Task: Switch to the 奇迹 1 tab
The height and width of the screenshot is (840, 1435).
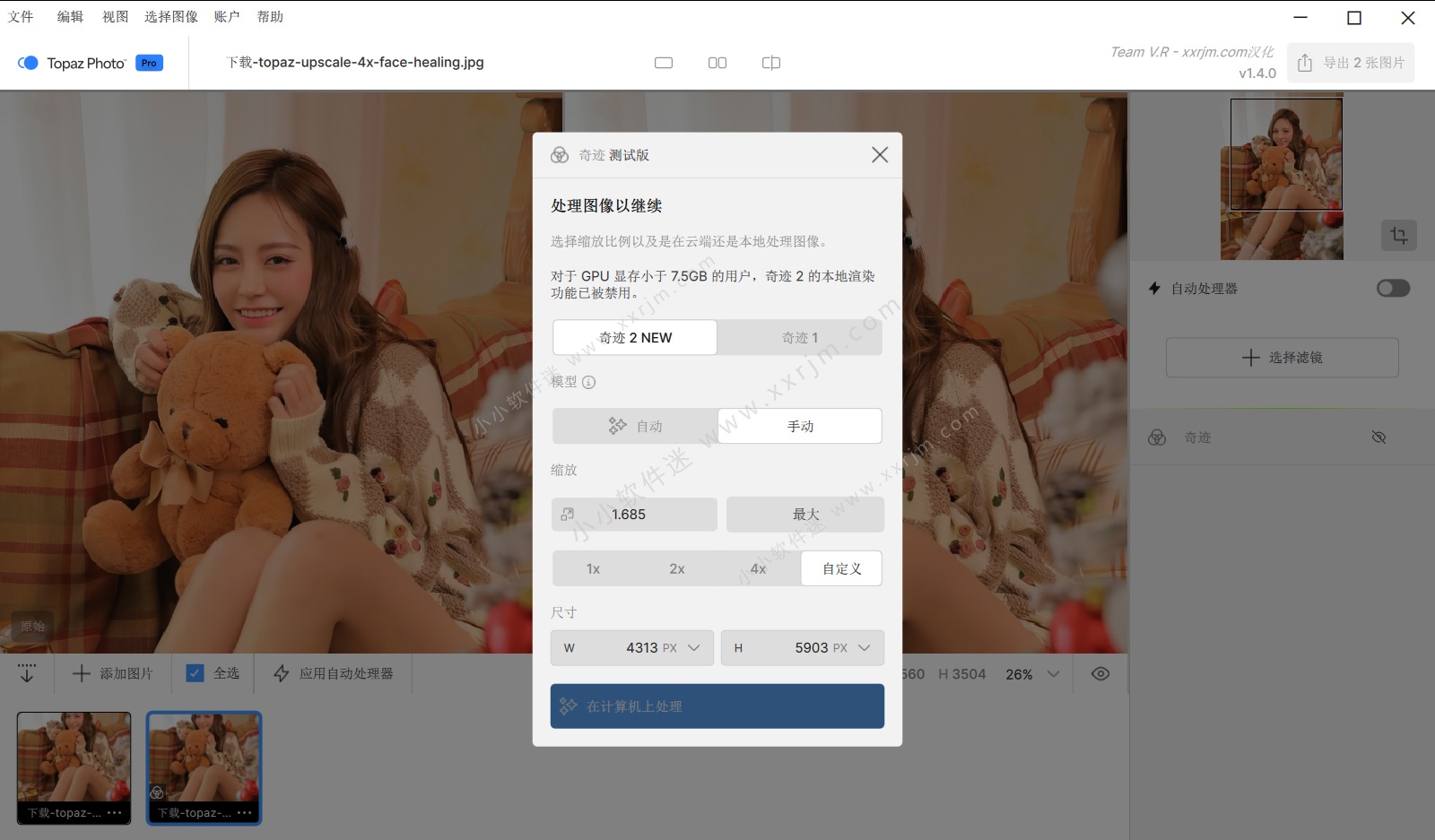Action: click(x=799, y=338)
